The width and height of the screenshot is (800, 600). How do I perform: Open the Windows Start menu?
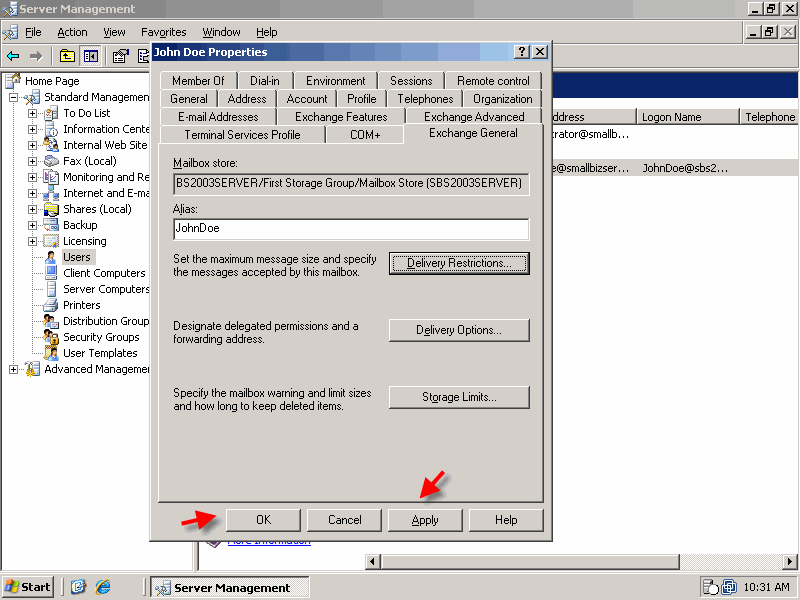pyautogui.click(x=28, y=587)
